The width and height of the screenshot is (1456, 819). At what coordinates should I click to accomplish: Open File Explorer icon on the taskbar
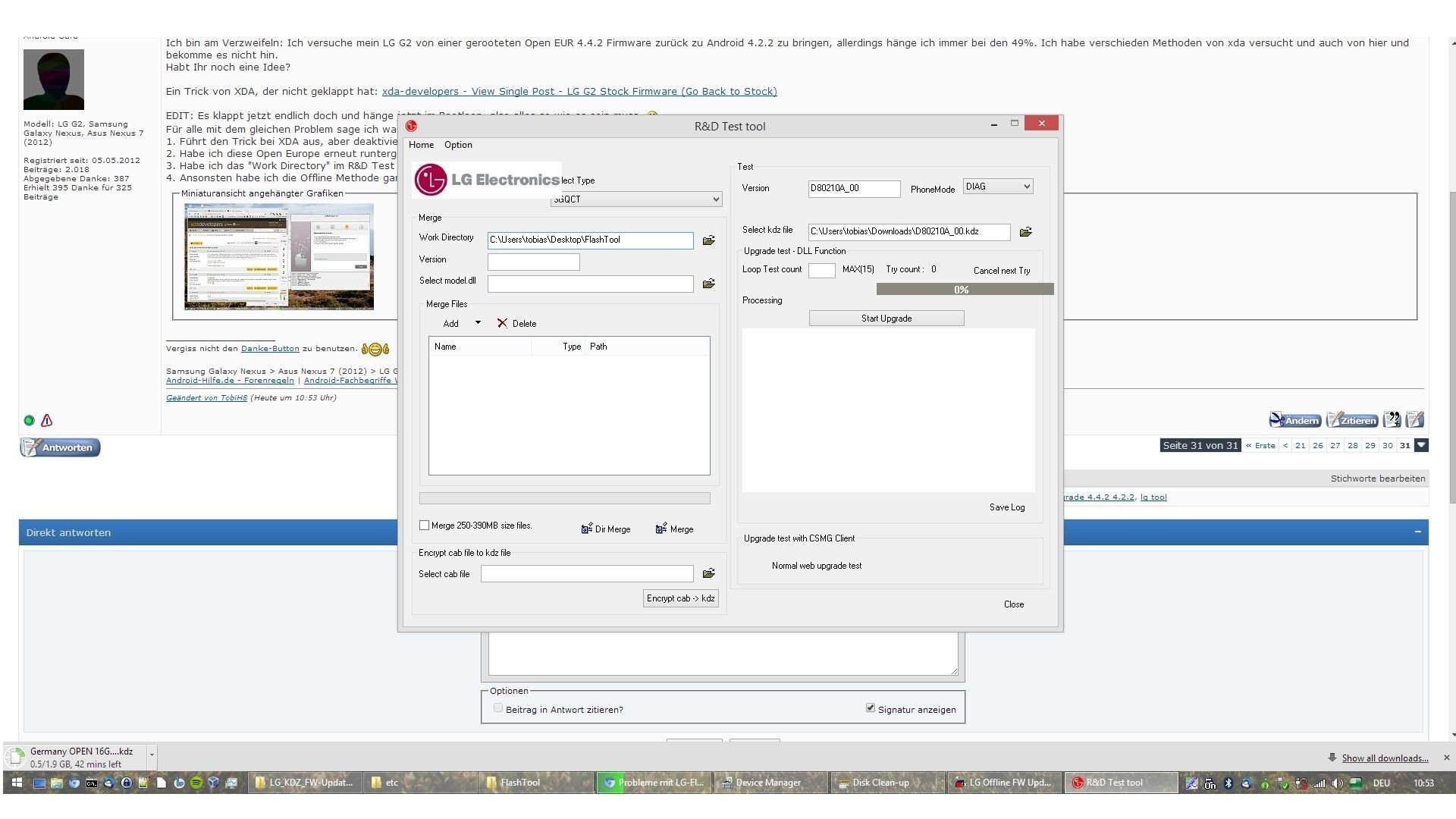point(57,783)
